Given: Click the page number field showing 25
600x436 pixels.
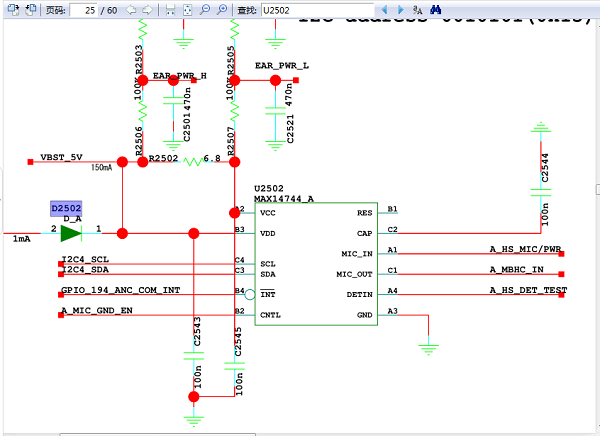Looking at the screenshot, I should tap(92, 9).
